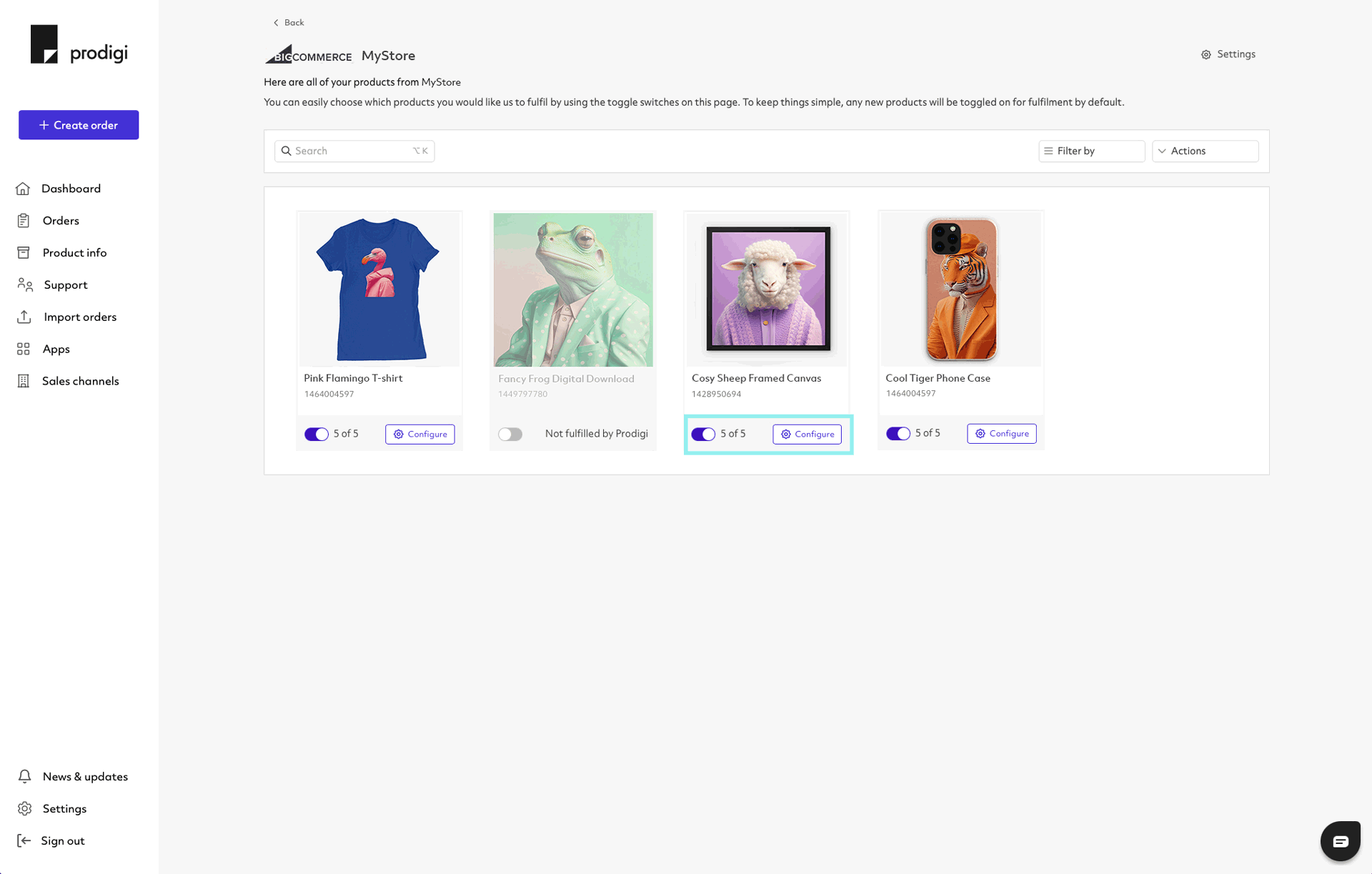Screen dimensions: 1372x874
Task: Click the Orders sidebar icon
Action: (x=23, y=220)
